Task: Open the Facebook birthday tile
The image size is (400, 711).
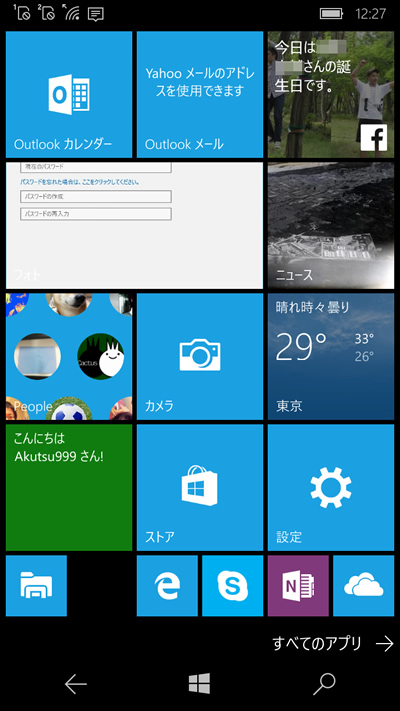Action: click(331, 94)
